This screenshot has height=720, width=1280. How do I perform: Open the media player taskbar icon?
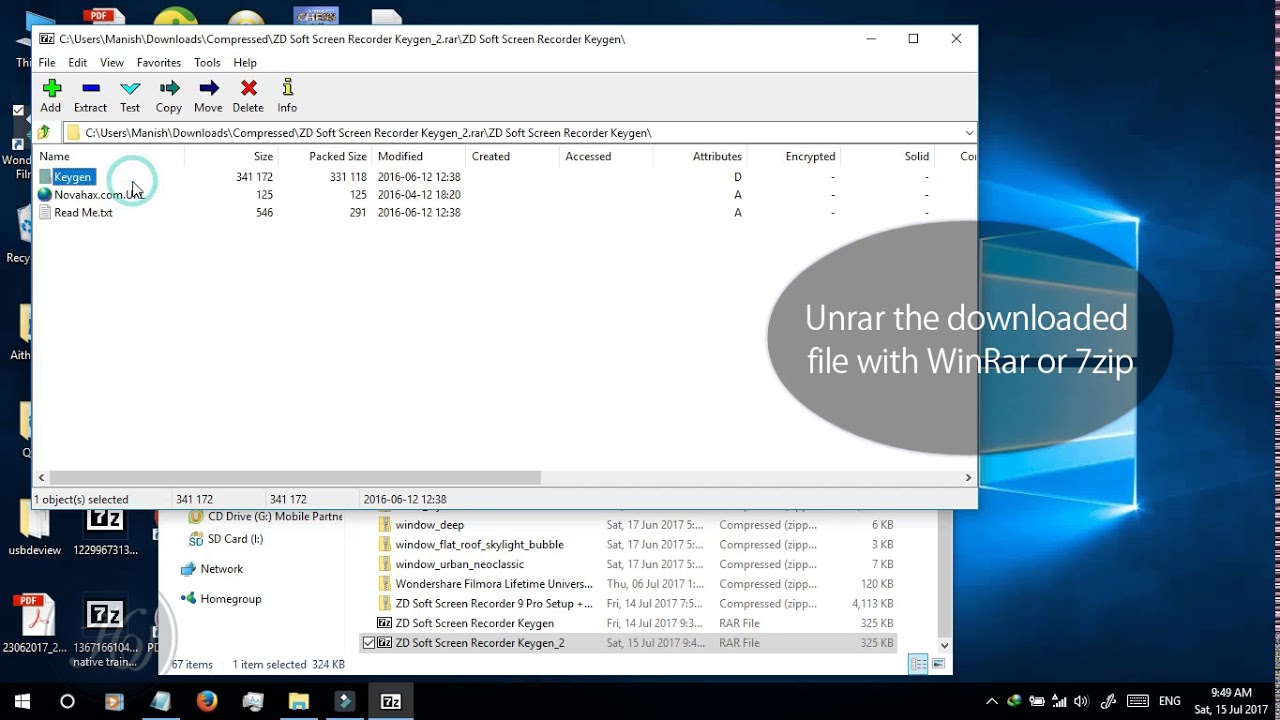click(x=114, y=702)
